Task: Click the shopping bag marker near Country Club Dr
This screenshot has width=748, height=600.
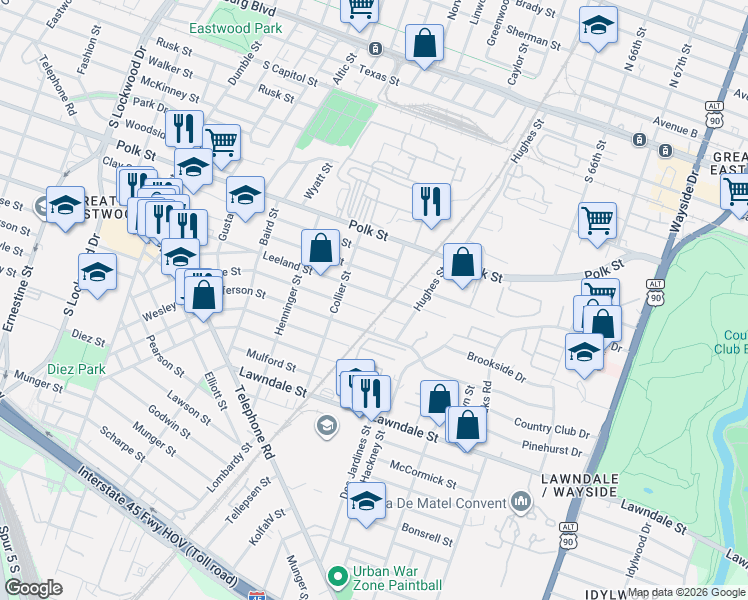Action: coord(467,425)
